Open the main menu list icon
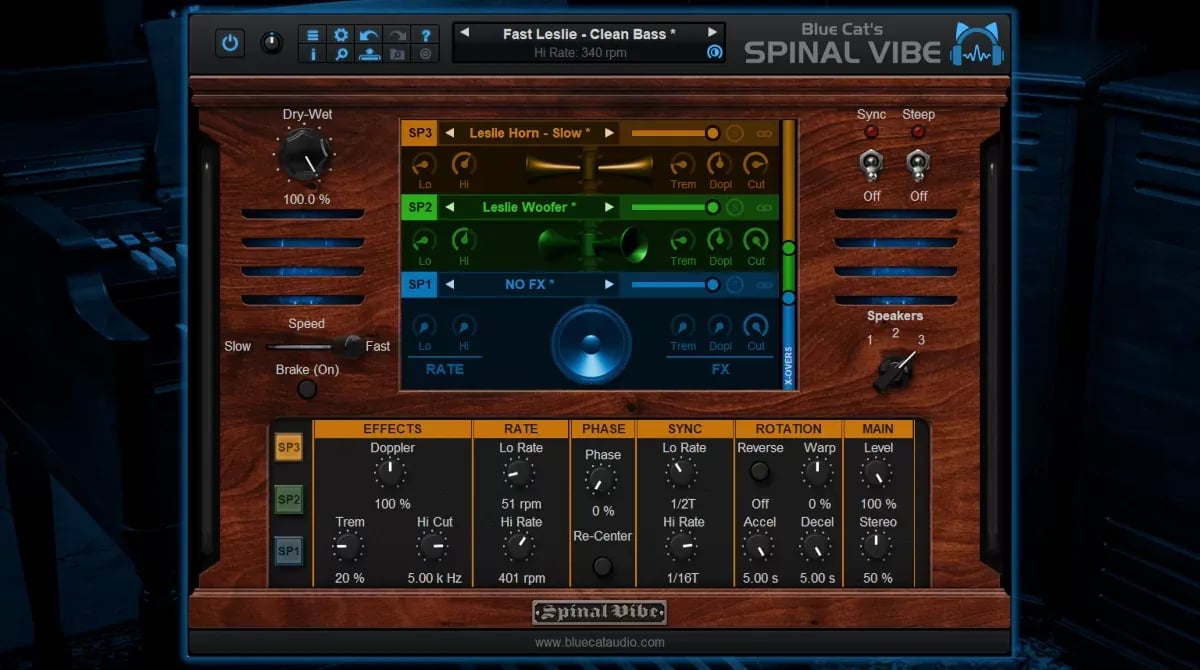Image resolution: width=1200 pixels, height=670 pixels. pos(313,34)
